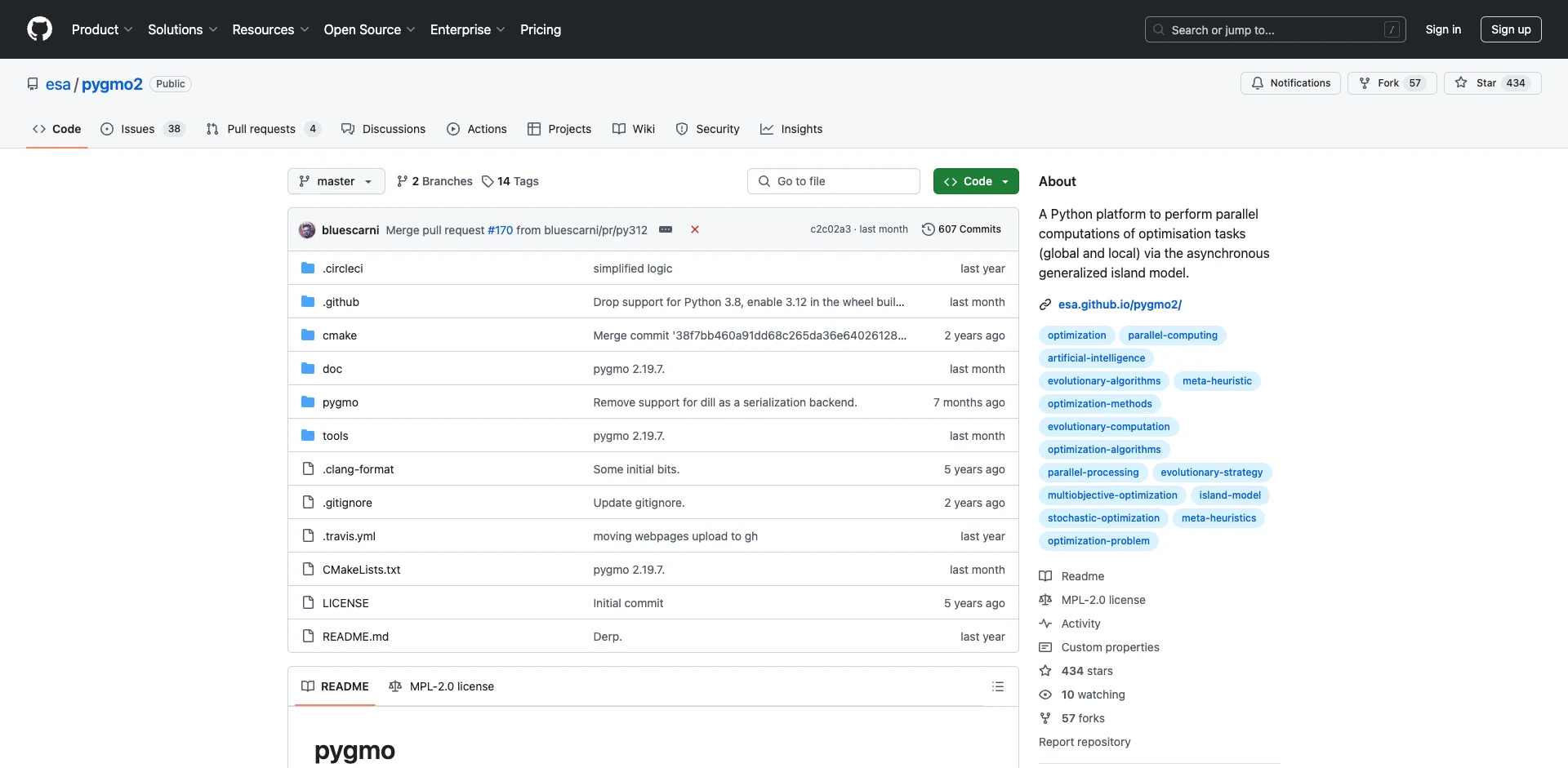
Task: Open the Wiki tab
Action: 634,129
